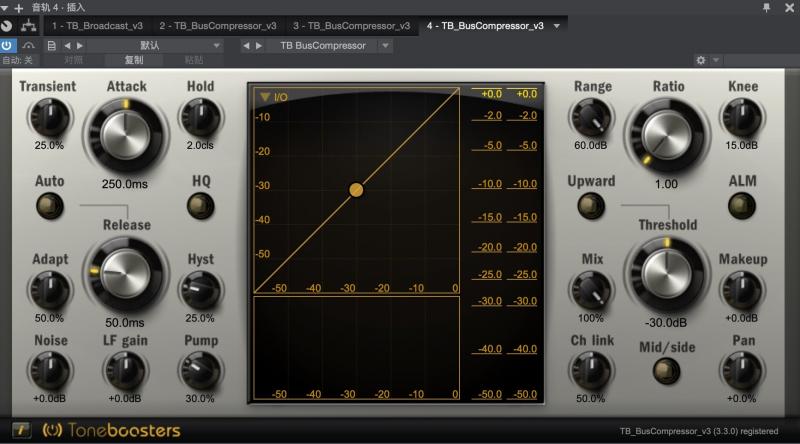Image resolution: width=800 pixels, height=444 pixels.
Task: Click the Adapt knob
Action: pyautogui.click(x=49, y=290)
